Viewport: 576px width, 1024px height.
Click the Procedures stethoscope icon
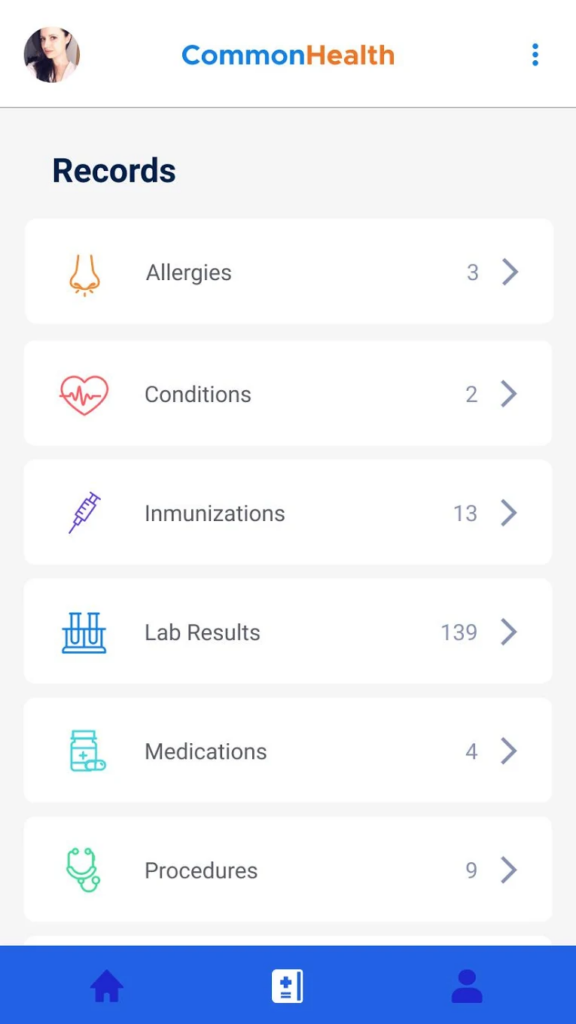tap(85, 869)
